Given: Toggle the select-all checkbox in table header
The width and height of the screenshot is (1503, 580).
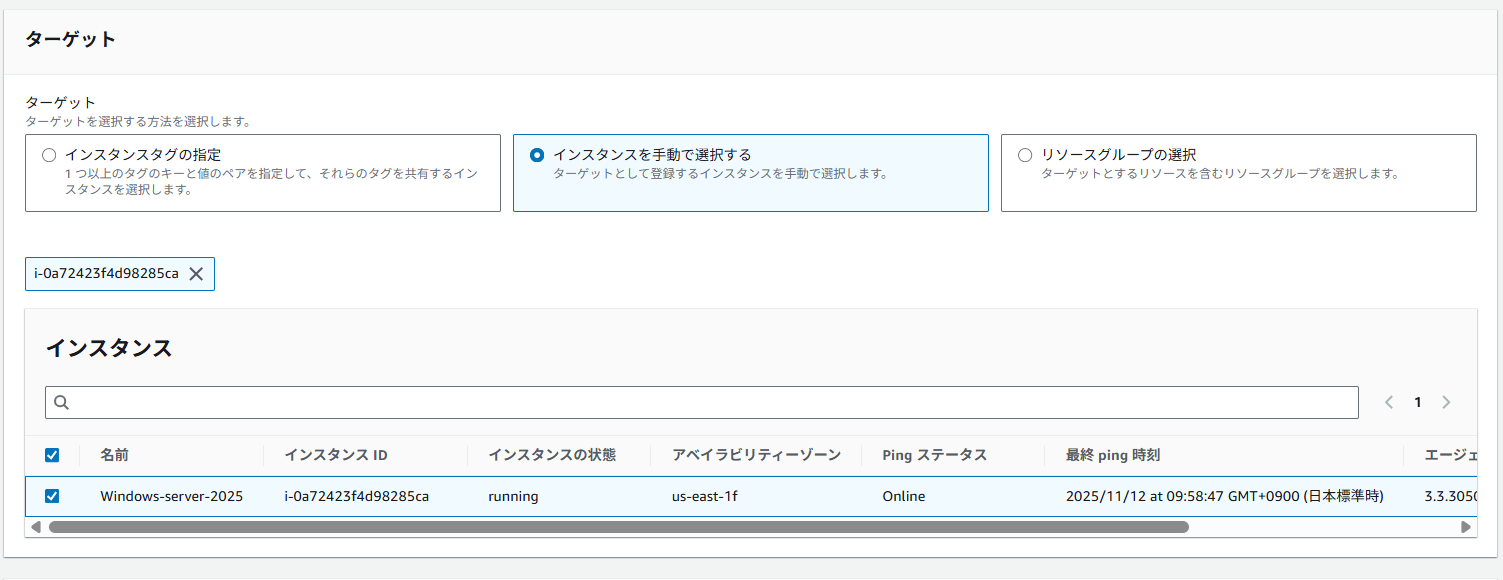Looking at the screenshot, I should point(52,454).
